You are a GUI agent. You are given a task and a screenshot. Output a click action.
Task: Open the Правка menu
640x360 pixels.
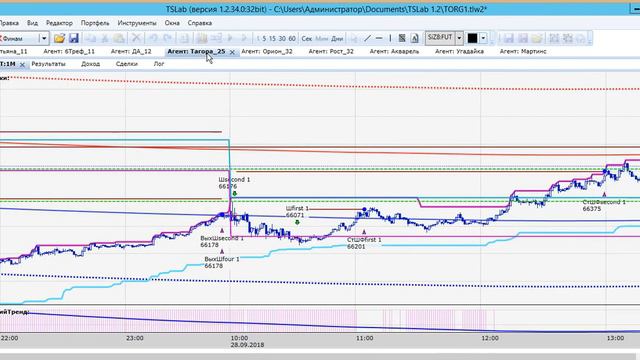(9, 23)
